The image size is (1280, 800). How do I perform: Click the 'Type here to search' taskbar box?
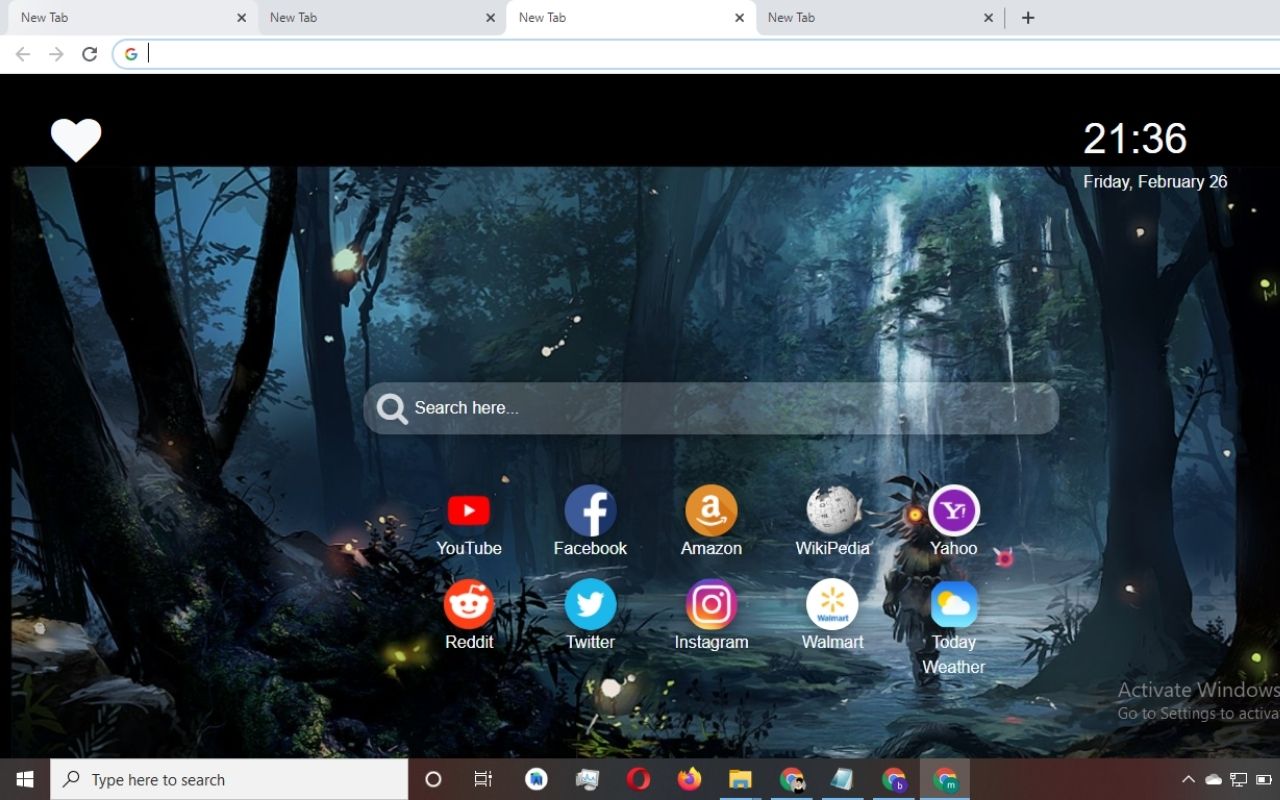[x=229, y=779]
